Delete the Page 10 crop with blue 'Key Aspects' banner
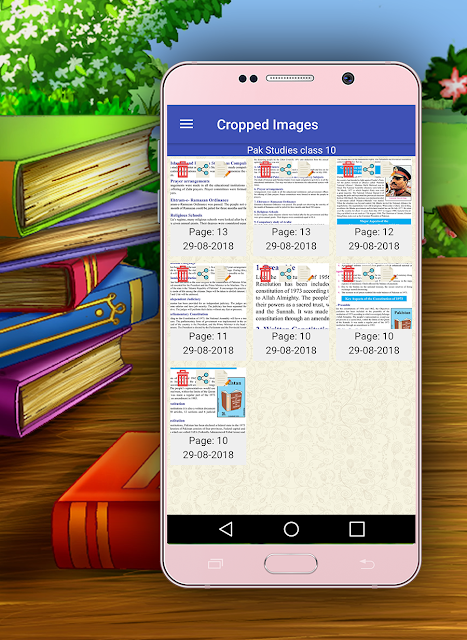This screenshot has width=467, height=640. click(348, 273)
